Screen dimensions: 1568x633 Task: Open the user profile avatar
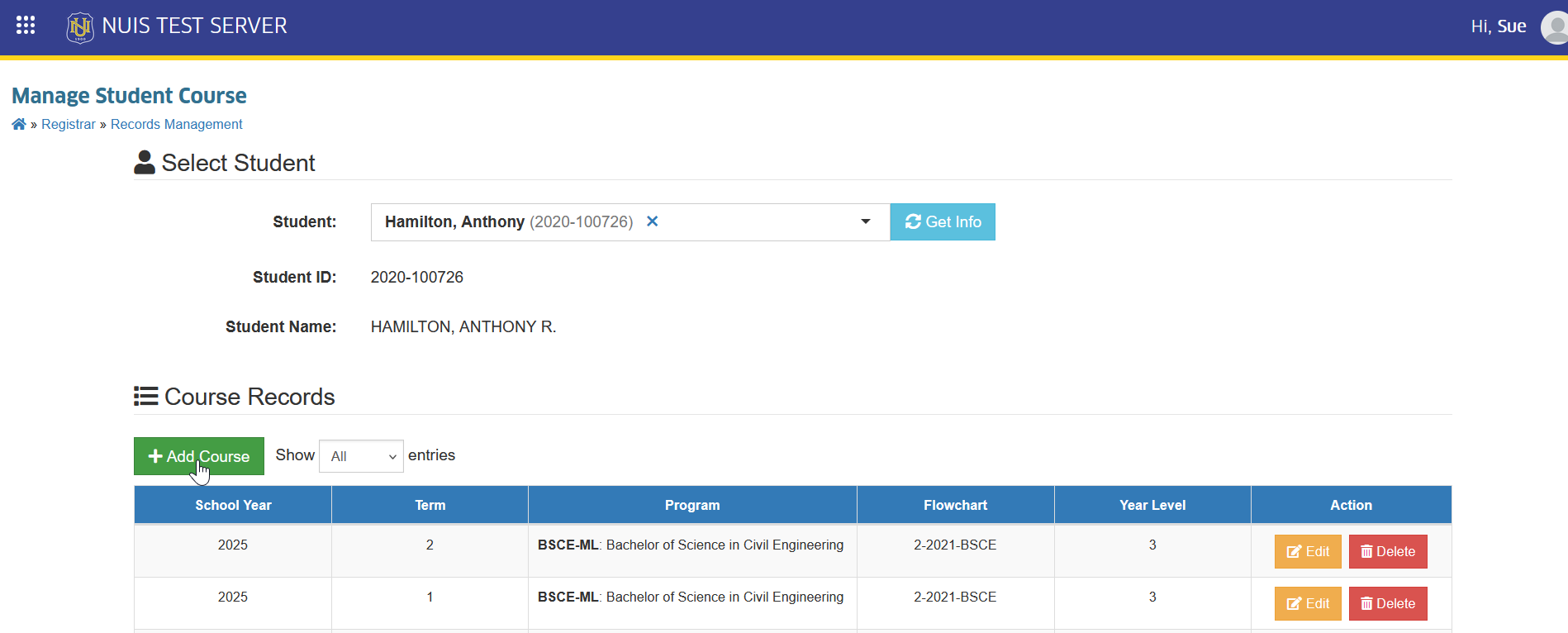[1555, 27]
